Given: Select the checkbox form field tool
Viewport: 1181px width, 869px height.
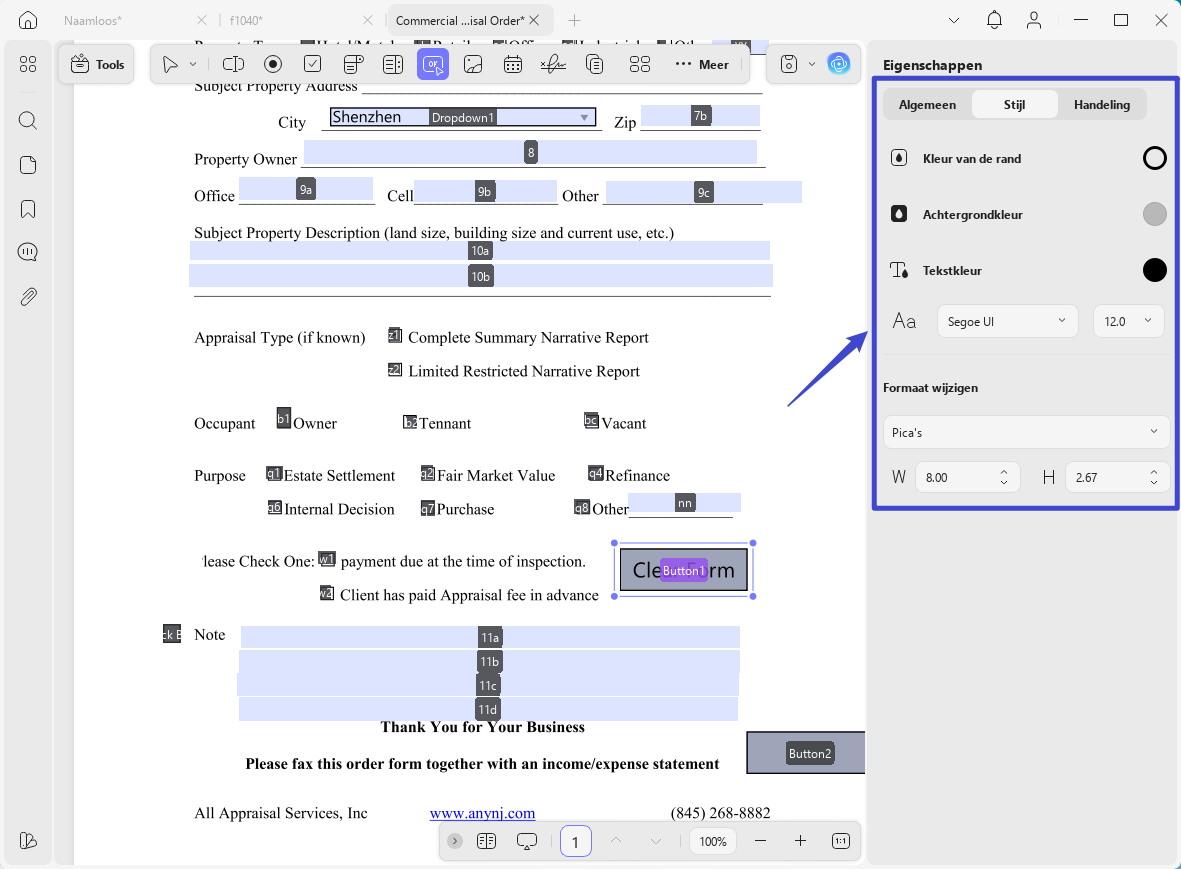Looking at the screenshot, I should click(313, 65).
